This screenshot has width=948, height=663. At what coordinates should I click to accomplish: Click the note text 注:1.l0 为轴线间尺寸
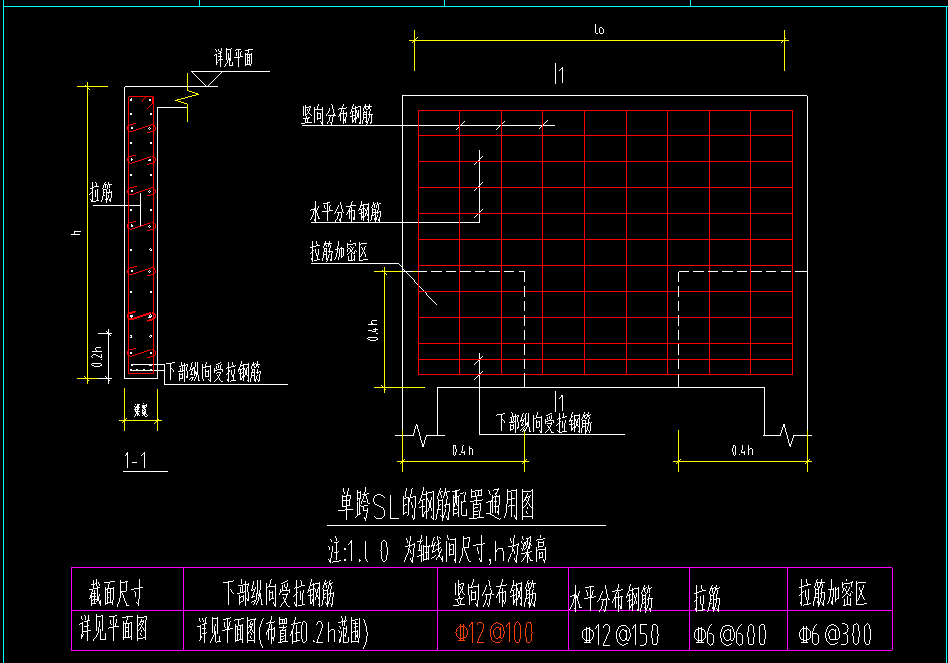(x=437, y=551)
